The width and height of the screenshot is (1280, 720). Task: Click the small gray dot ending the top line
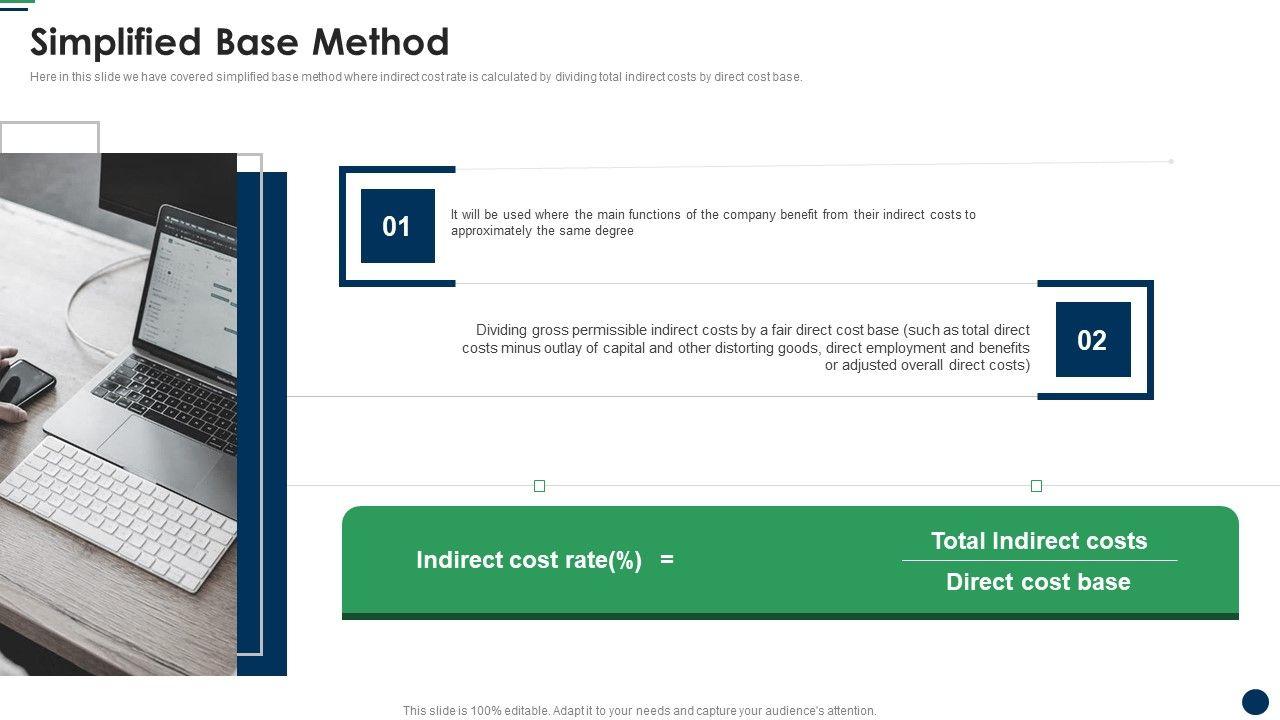tap(1171, 161)
